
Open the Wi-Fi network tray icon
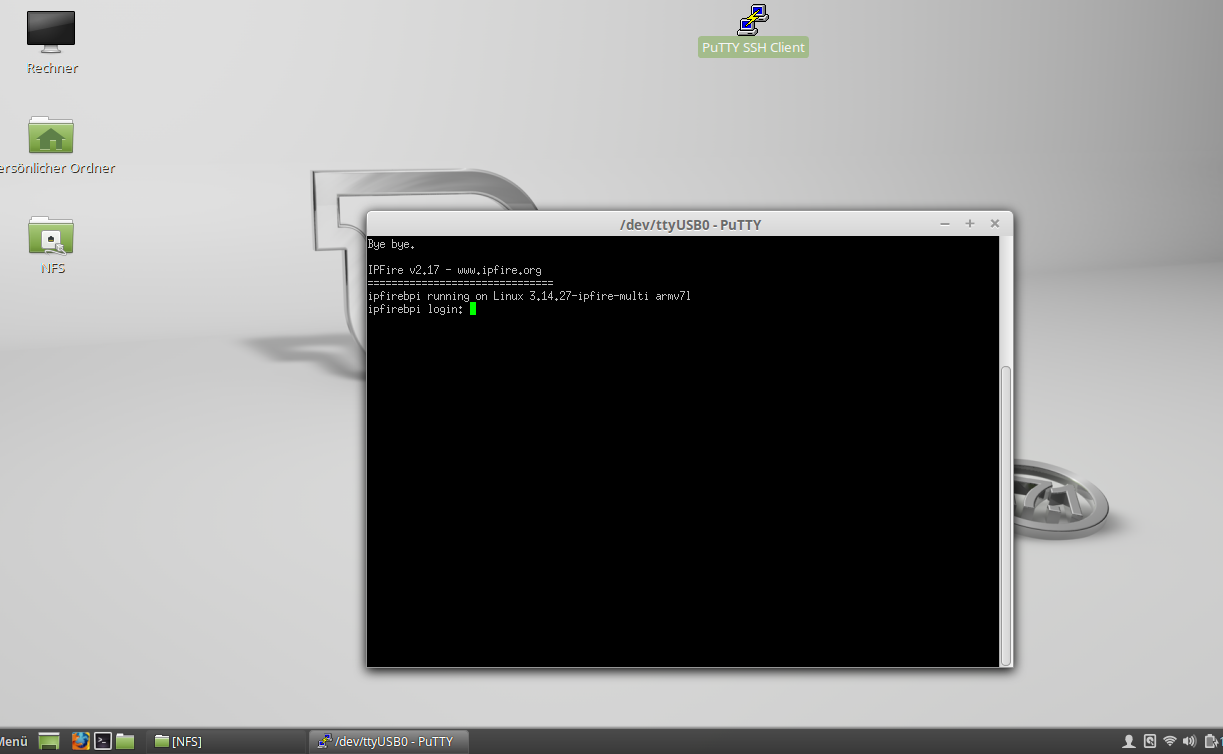tap(1170, 741)
